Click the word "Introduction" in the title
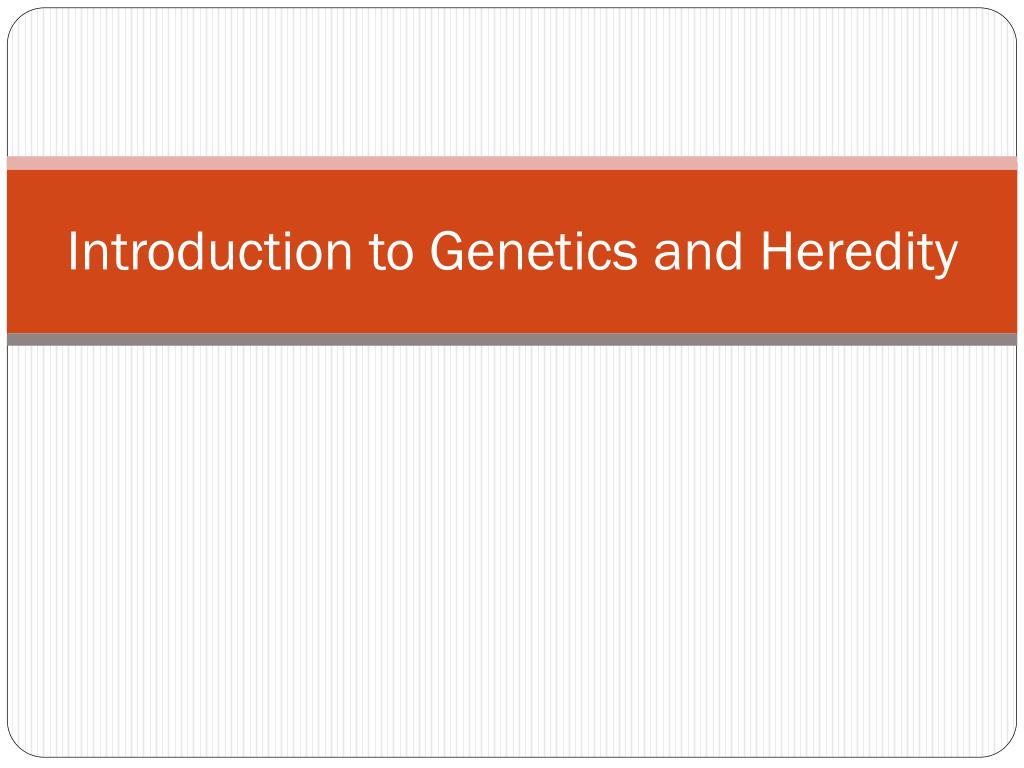This screenshot has width=1024, height=768. click(x=210, y=251)
